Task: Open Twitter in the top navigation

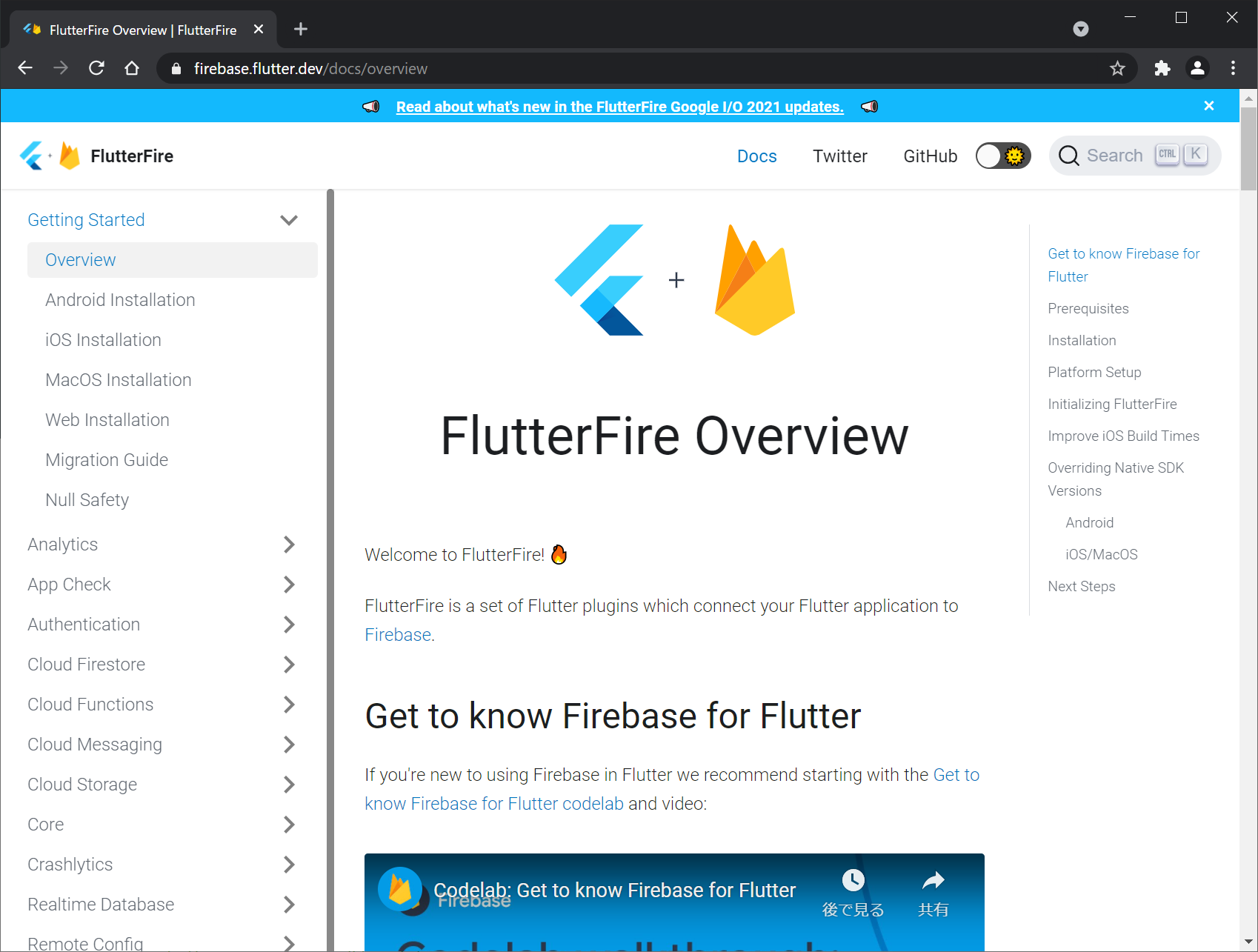Action: 839,156
